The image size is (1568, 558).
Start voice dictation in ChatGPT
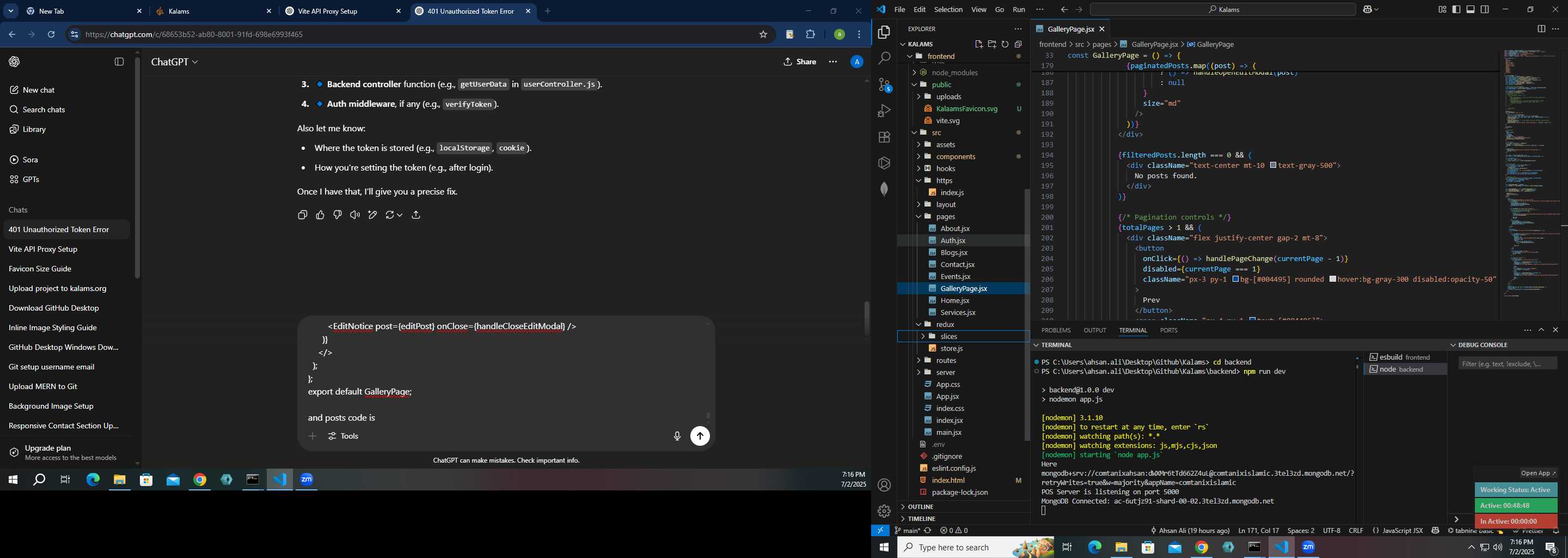(677, 436)
